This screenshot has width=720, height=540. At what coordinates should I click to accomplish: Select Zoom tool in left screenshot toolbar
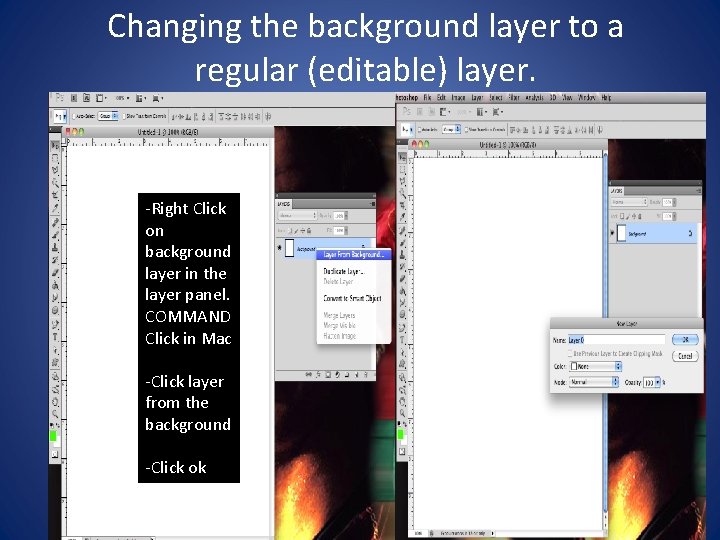point(55,414)
